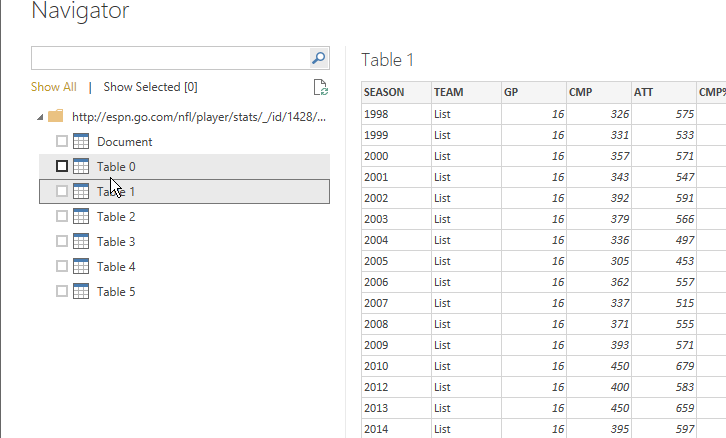
Task: Tick the Document checkbox
Action: click(62, 142)
